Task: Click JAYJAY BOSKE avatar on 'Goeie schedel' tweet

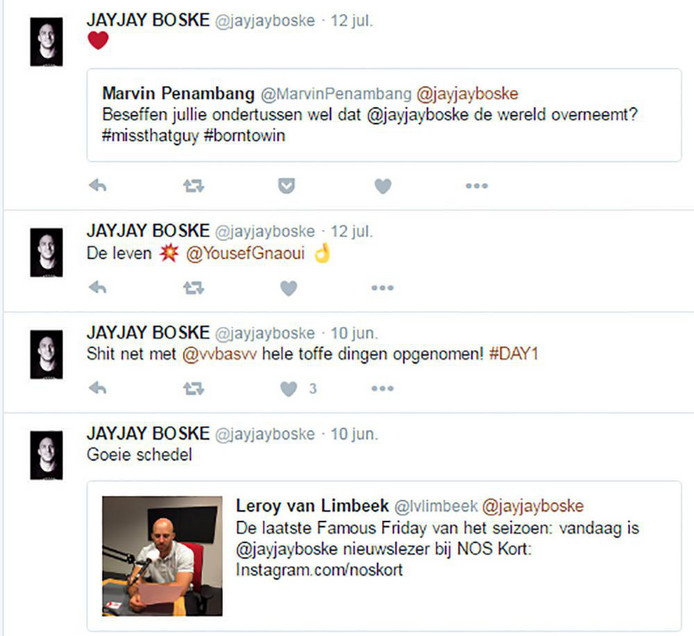Action: tap(46, 455)
